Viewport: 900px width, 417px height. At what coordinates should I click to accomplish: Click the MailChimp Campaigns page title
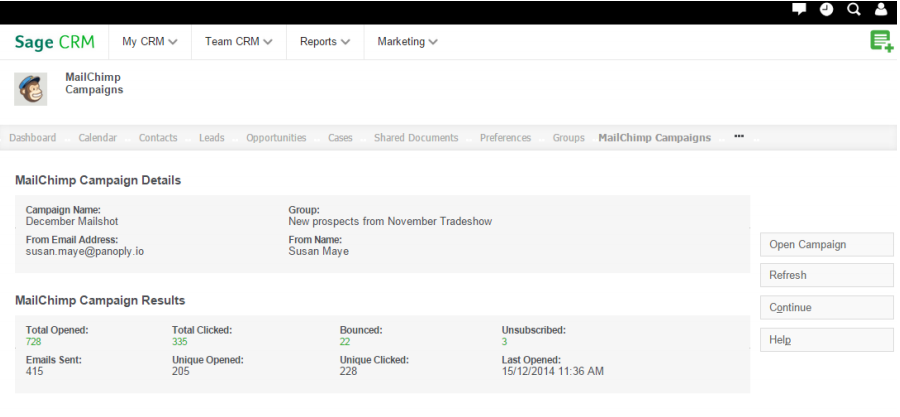coord(94,83)
